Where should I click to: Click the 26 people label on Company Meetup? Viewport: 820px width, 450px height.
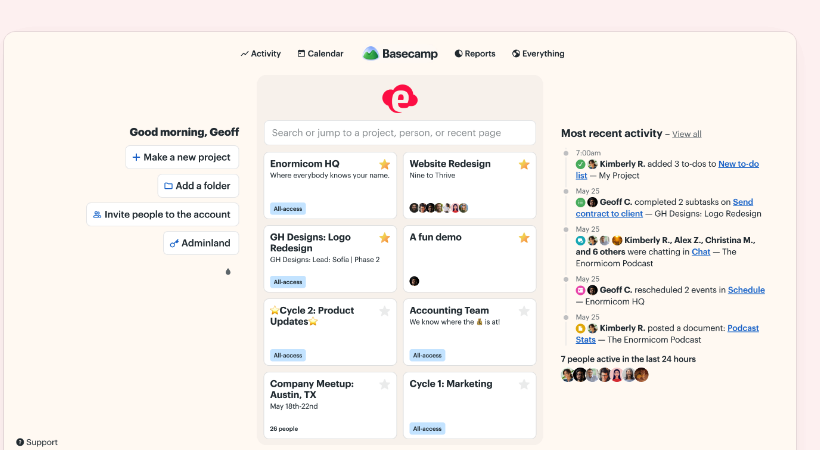coord(284,429)
